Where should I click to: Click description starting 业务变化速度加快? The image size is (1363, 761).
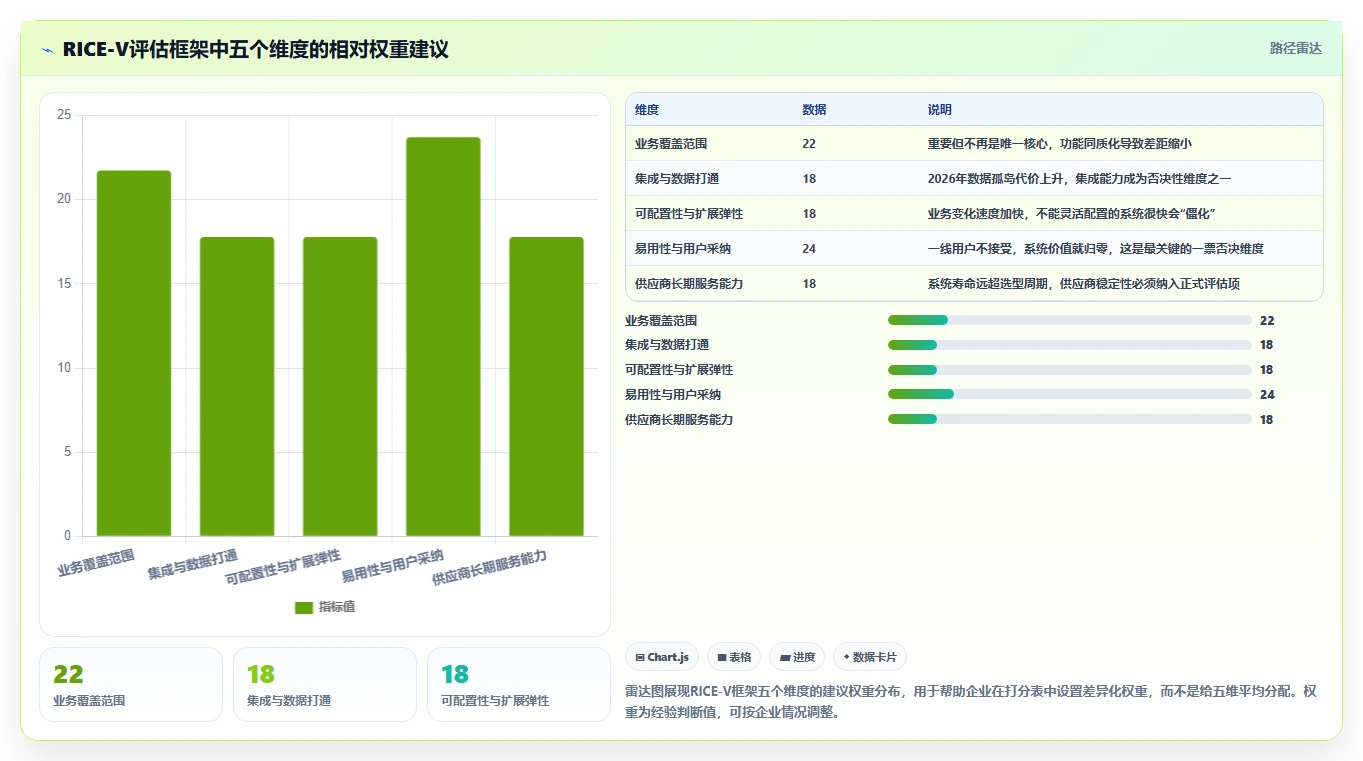(x=1071, y=214)
